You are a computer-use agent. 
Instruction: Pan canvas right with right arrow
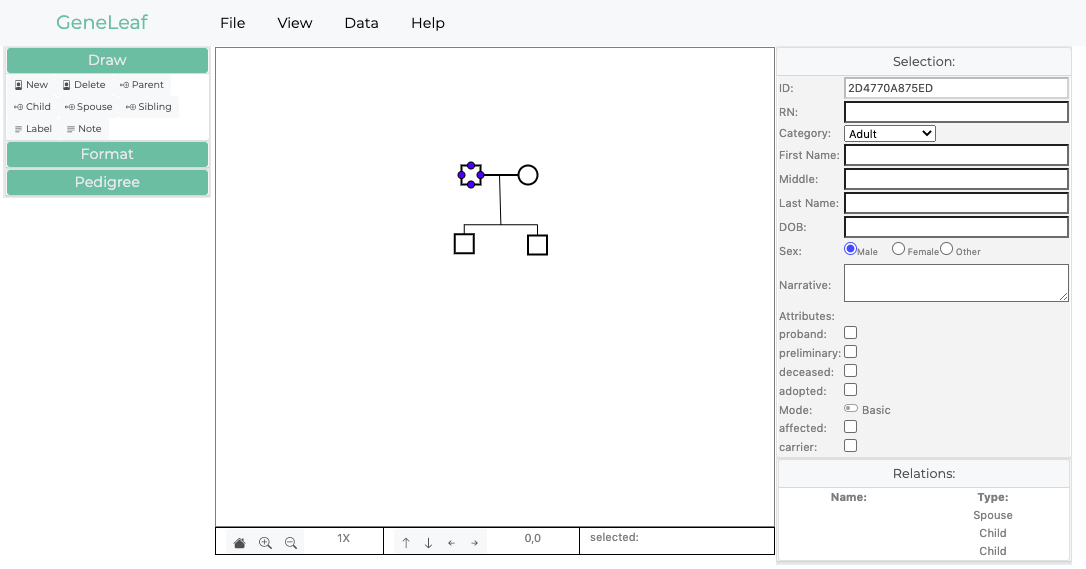(474, 543)
